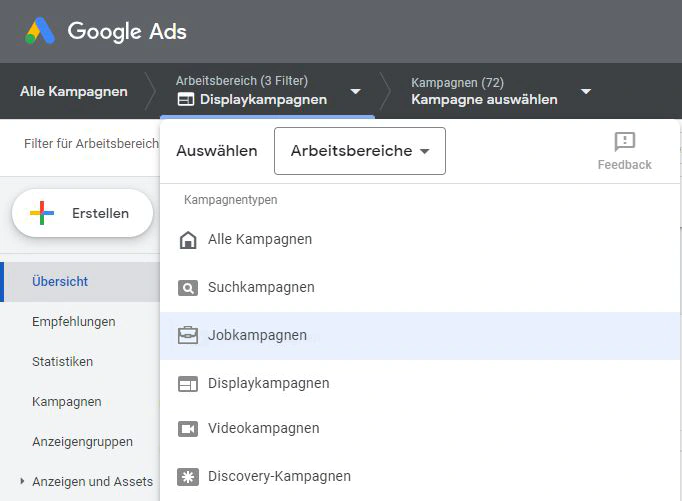Click the magnifier icon for Suchkampagnen

pyautogui.click(x=188, y=288)
